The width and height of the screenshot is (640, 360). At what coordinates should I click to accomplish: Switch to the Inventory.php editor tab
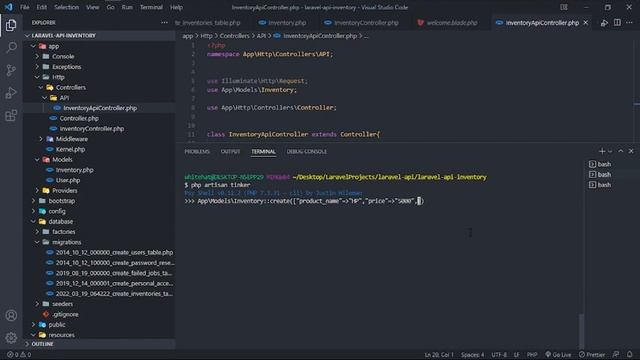[282, 23]
